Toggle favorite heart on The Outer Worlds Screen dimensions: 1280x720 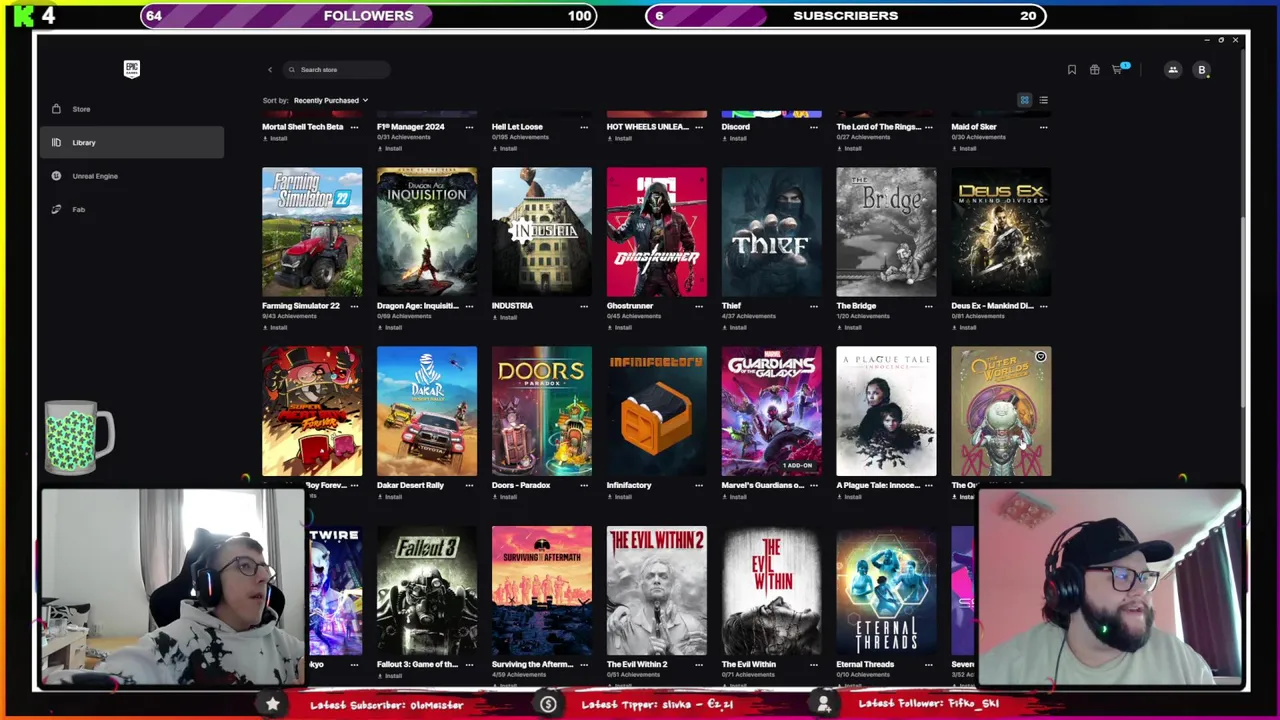(1040, 357)
